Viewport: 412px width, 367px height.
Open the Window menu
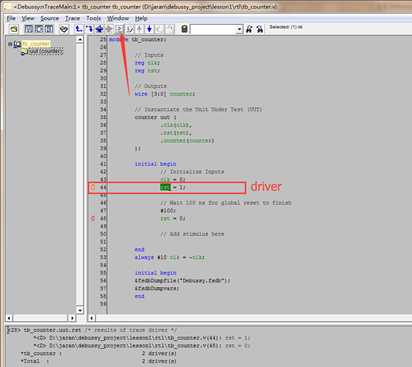click(x=118, y=18)
